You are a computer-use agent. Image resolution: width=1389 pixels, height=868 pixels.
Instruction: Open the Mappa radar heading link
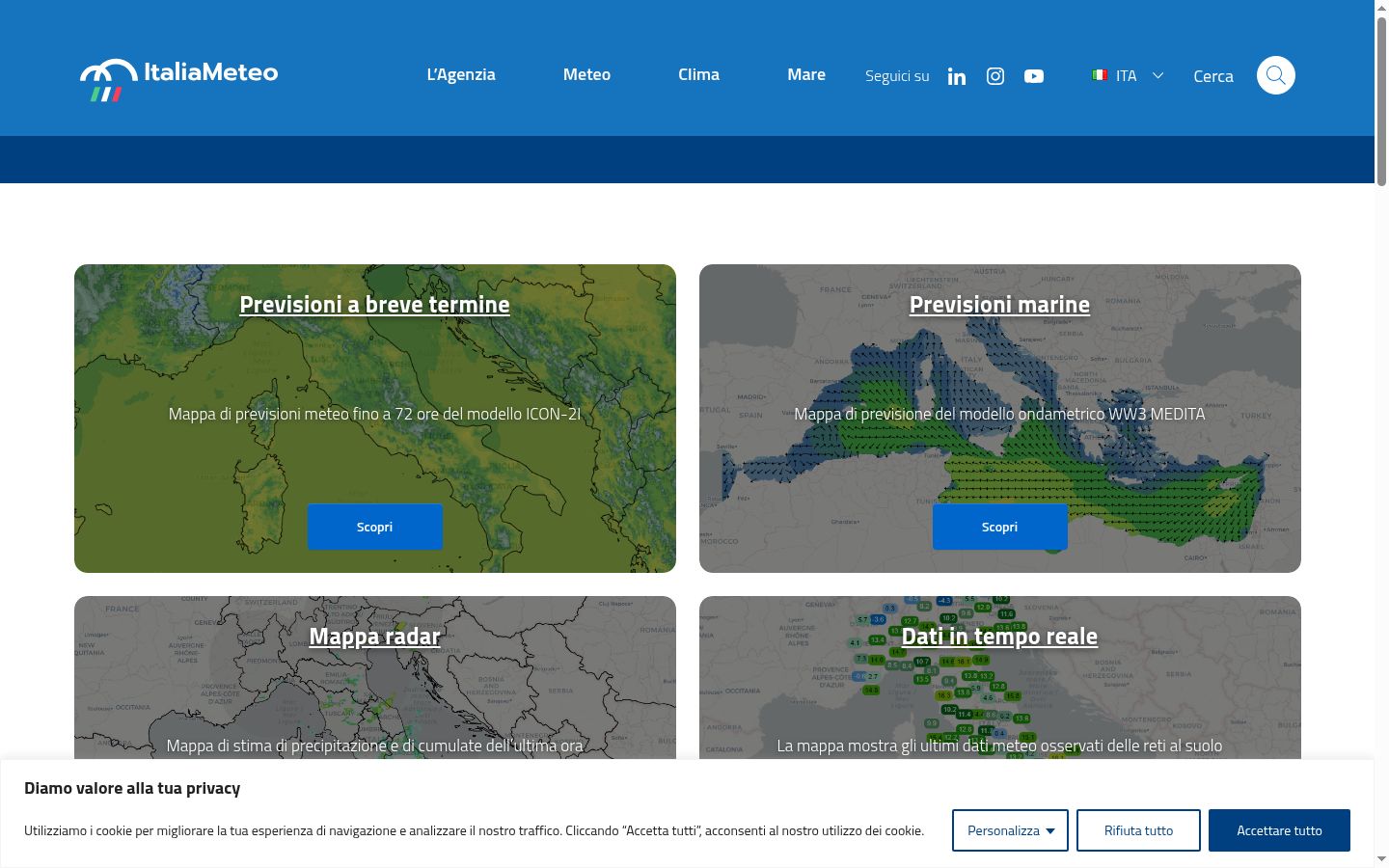tap(374, 637)
